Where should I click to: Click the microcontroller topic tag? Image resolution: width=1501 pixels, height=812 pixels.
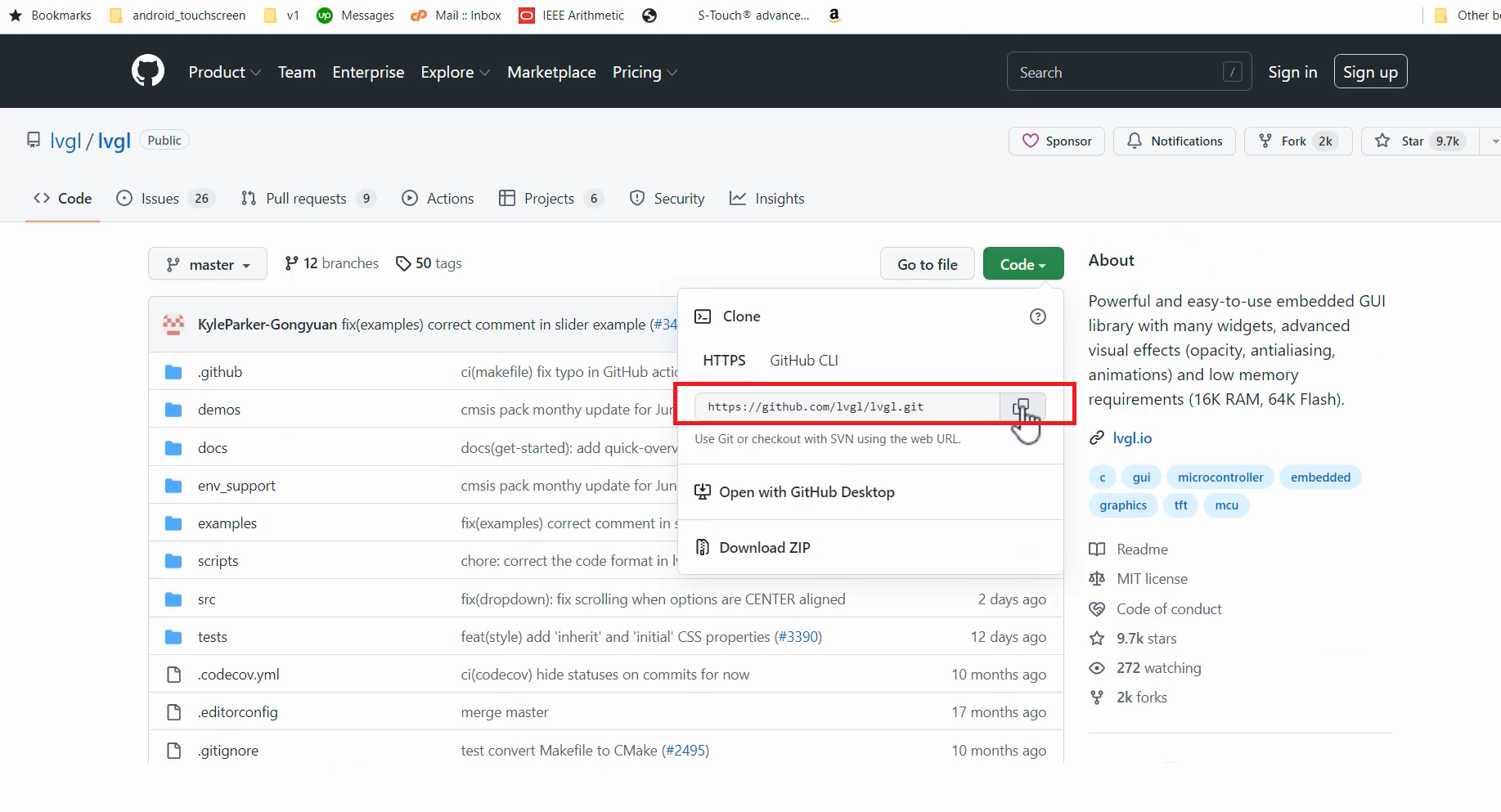click(x=1220, y=478)
